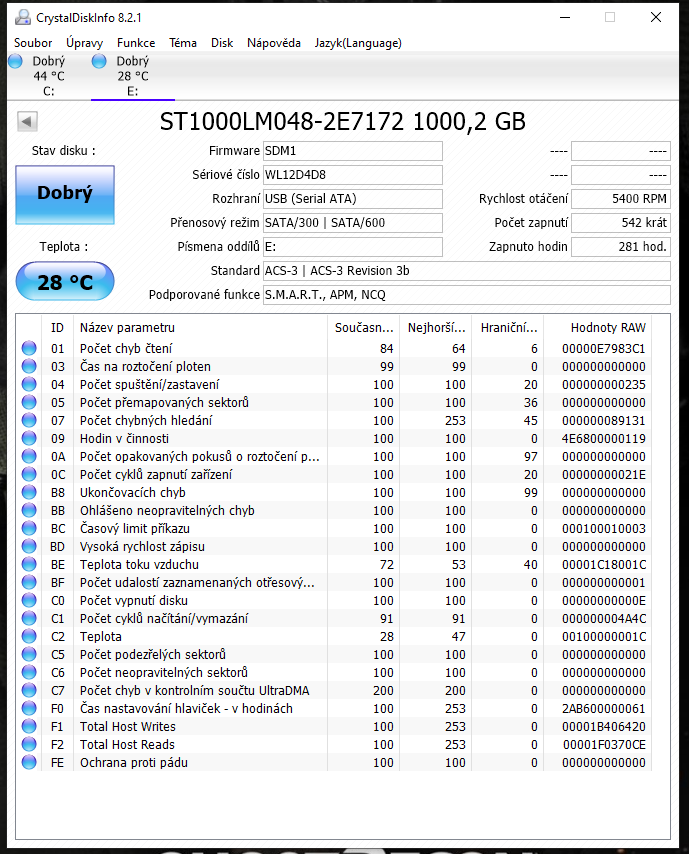The image size is (689, 854).
Task: Click the 5400 RPM rotation speed field
Action: coord(620,199)
